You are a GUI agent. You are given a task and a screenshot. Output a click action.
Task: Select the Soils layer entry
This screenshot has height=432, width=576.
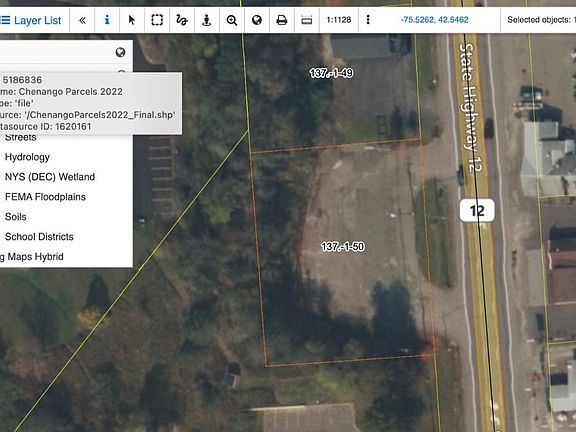[15, 217]
